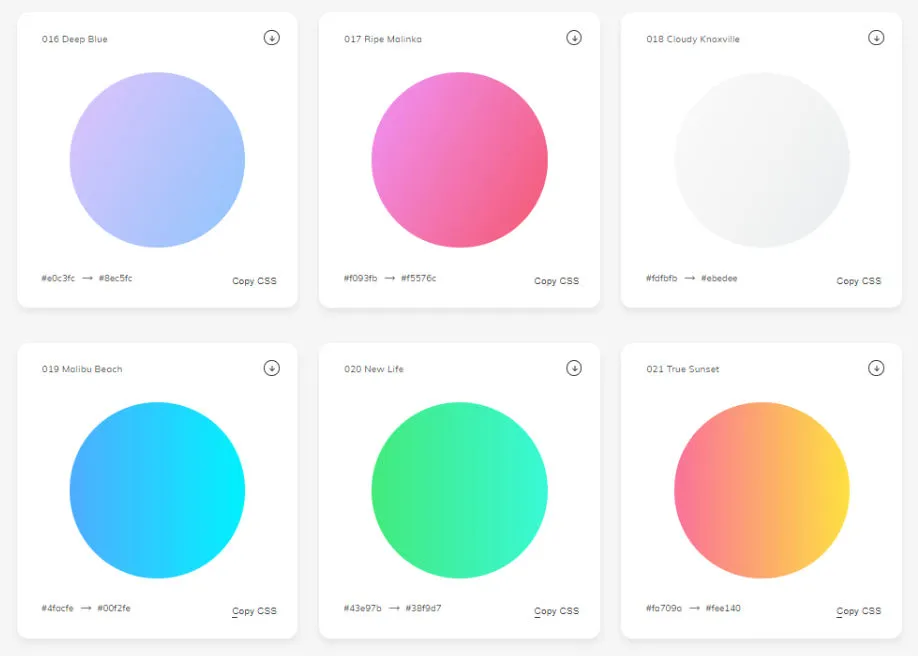Viewport: 918px width, 656px height.
Task: Click the Deep Blue gradient circle
Action: click(157, 160)
